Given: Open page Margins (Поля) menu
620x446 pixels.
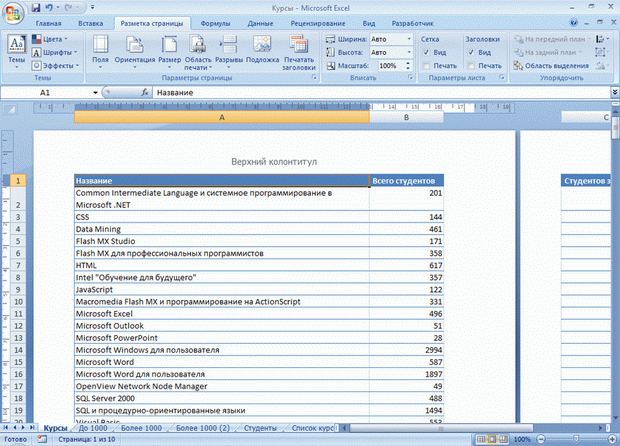Looking at the screenshot, I should tap(100, 52).
